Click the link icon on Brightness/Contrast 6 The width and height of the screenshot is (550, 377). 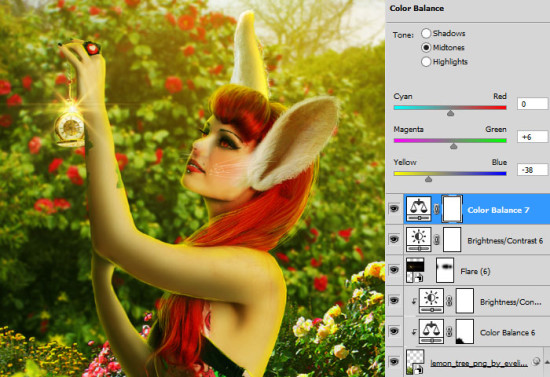pos(436,240)
